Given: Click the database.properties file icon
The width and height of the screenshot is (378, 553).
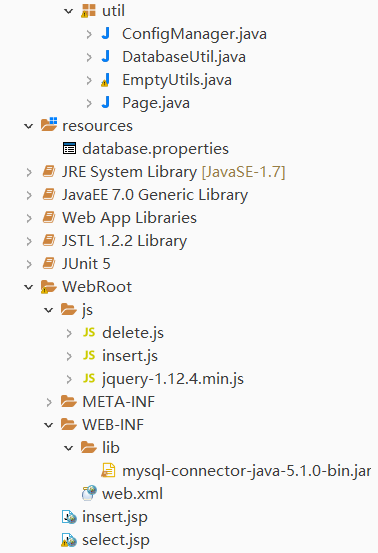Looking at the screenshot, I should (x=69, y=148).
